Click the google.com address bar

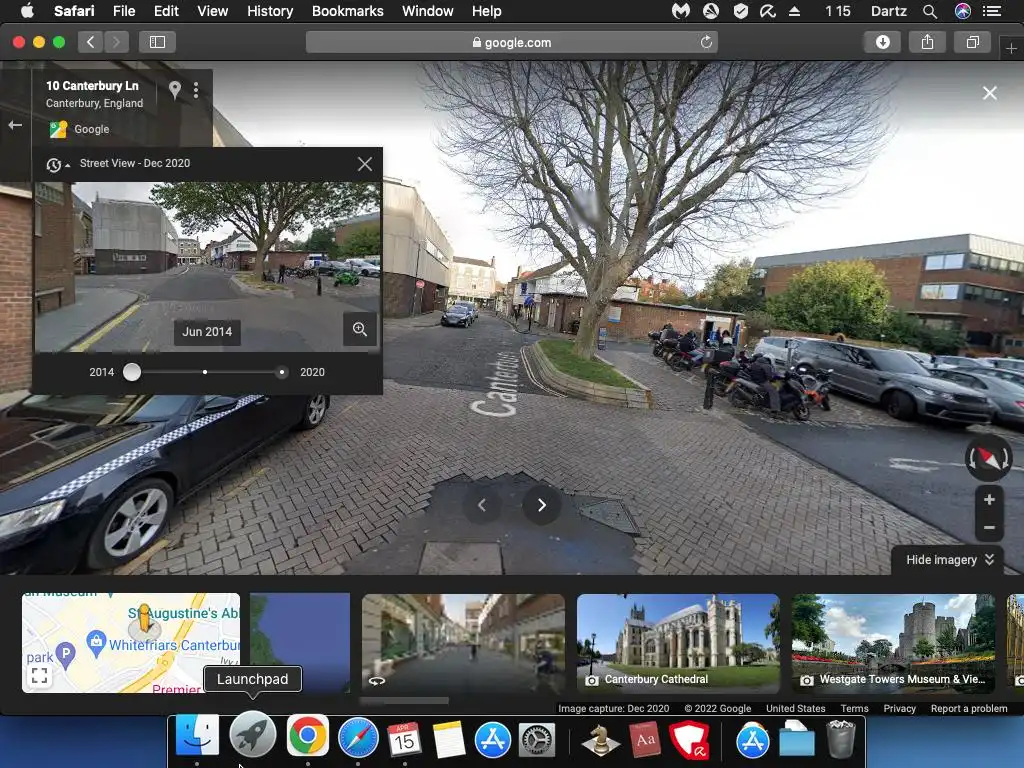click(x=512, y=42)
